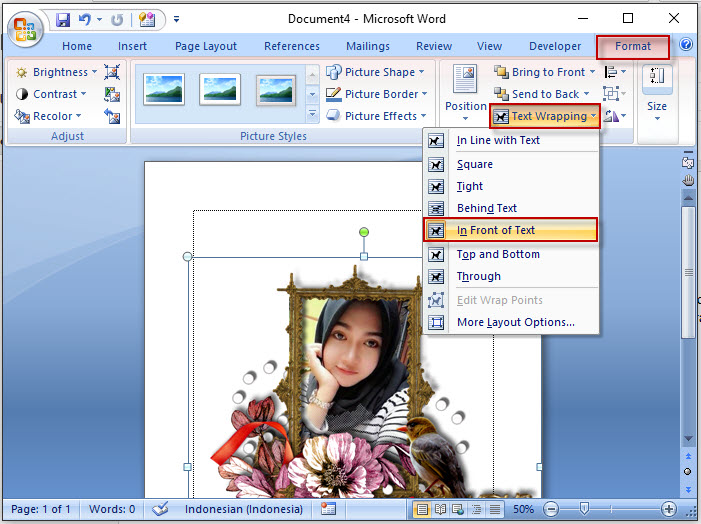Click the Change Picture icon
701x524 pixels.
(x=112, y=94)
